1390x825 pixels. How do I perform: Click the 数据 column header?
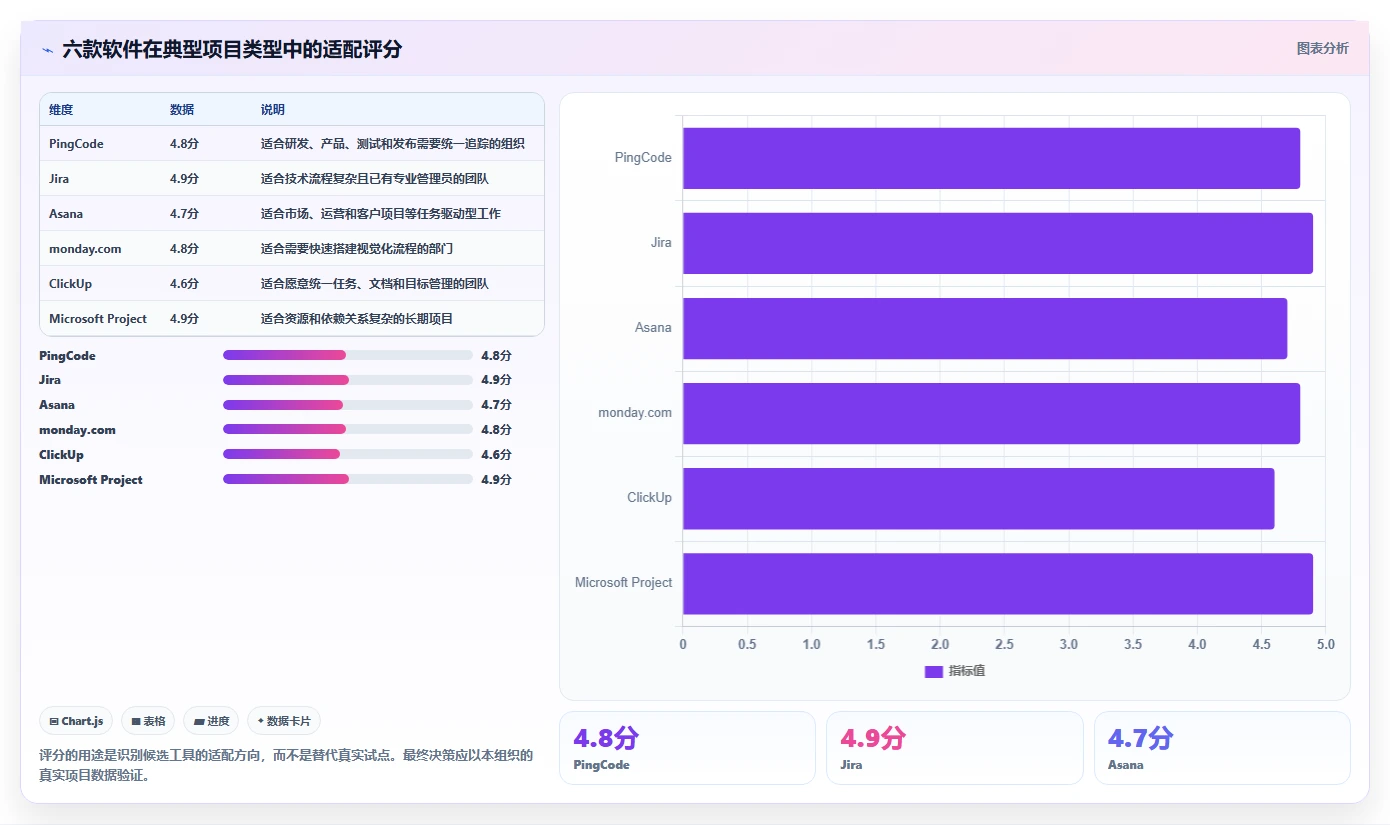pos(182,110)
